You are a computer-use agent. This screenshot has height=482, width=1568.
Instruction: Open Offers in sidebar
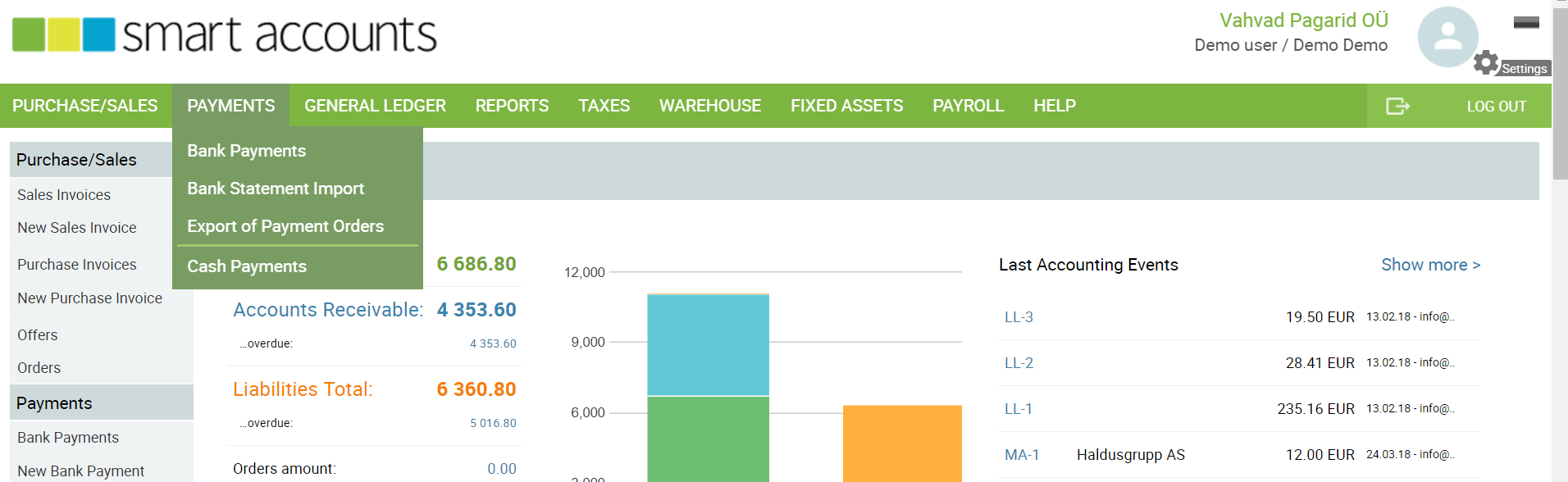(x=38, y=335)
